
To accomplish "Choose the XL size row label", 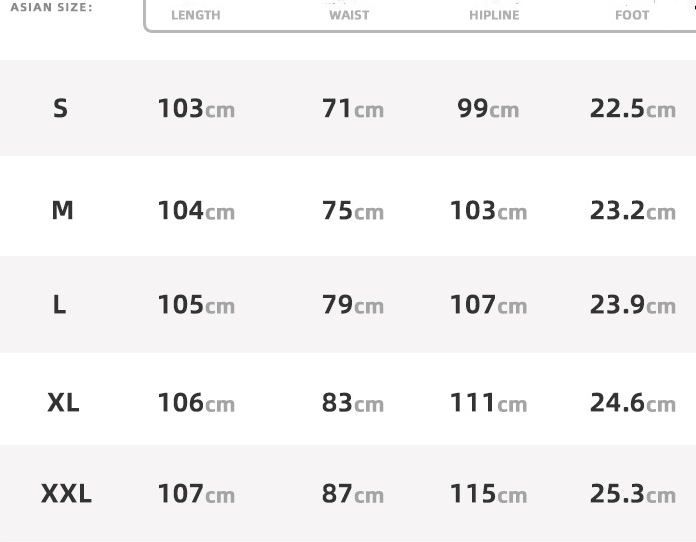I will pos(63,402).
